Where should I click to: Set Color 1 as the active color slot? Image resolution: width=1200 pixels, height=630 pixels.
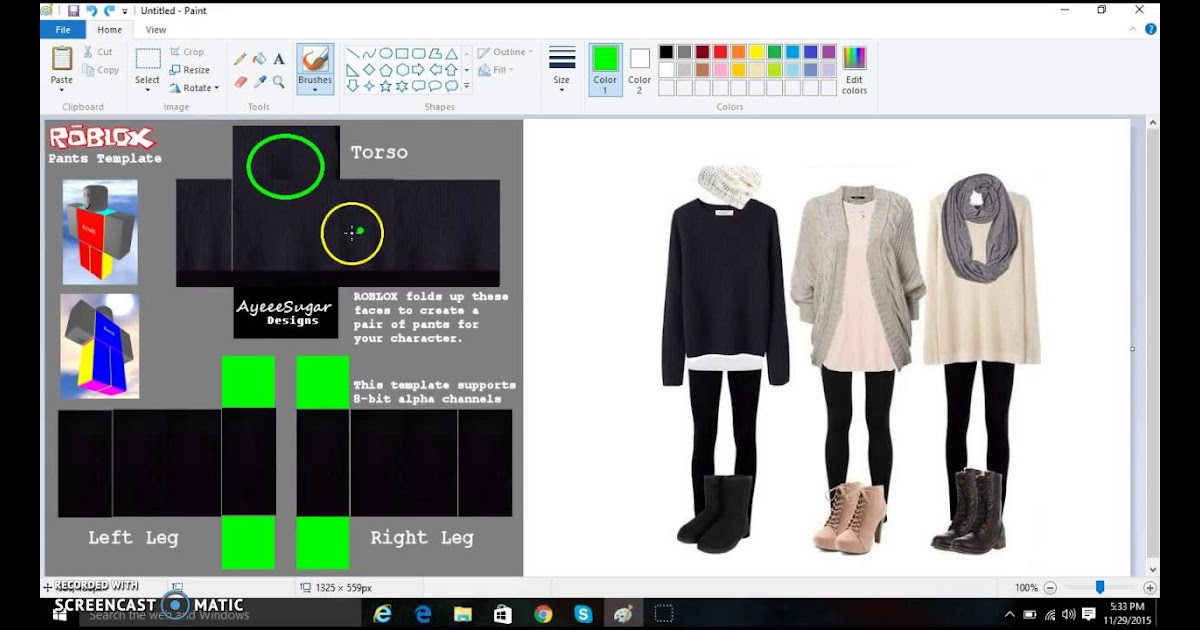coord(605,70)
